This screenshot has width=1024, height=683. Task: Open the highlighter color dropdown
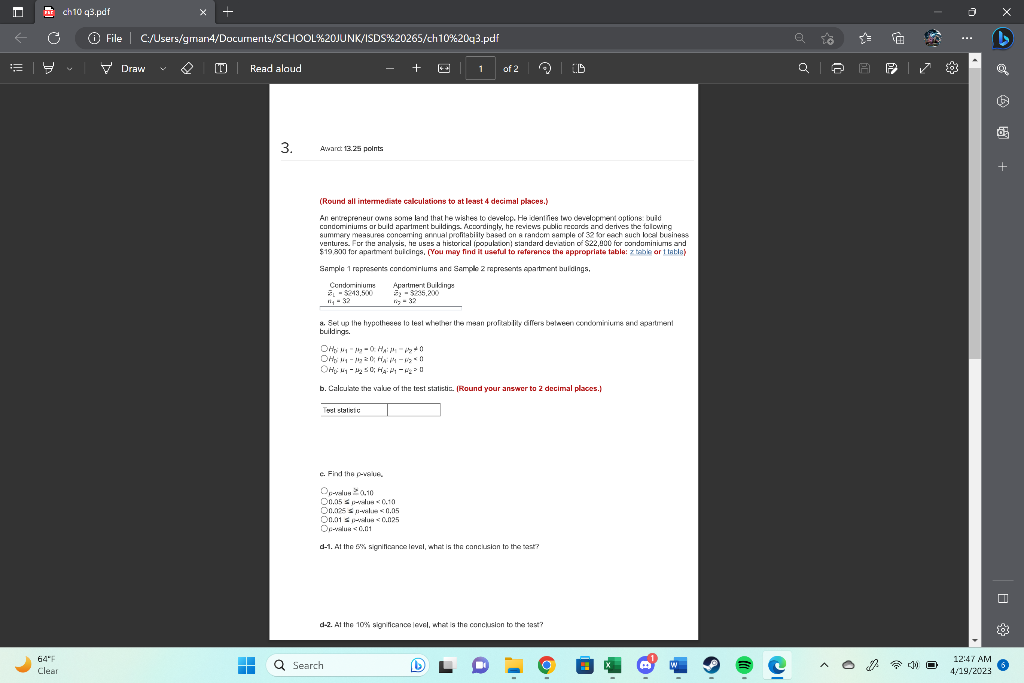tap(69, 68)
